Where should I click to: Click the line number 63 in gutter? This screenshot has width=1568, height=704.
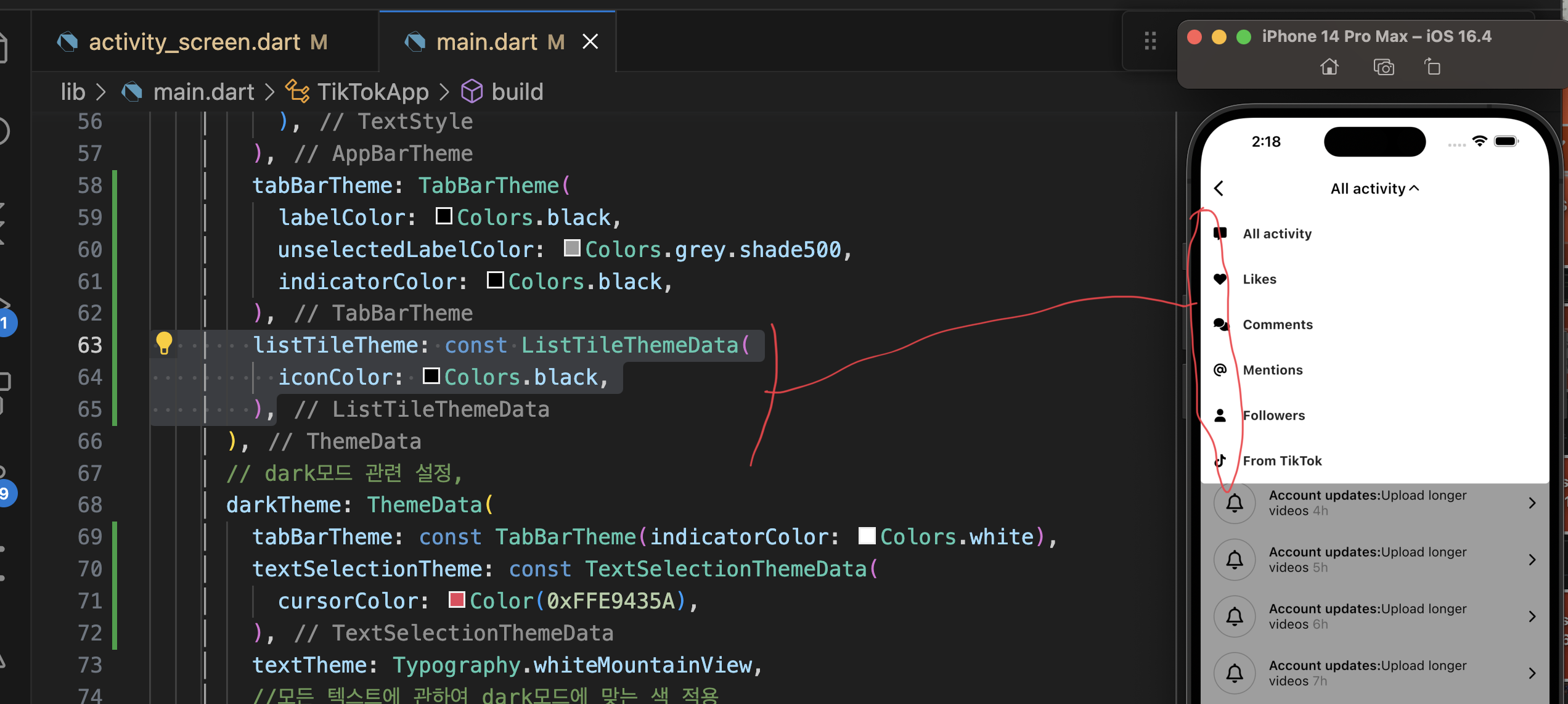90,345
